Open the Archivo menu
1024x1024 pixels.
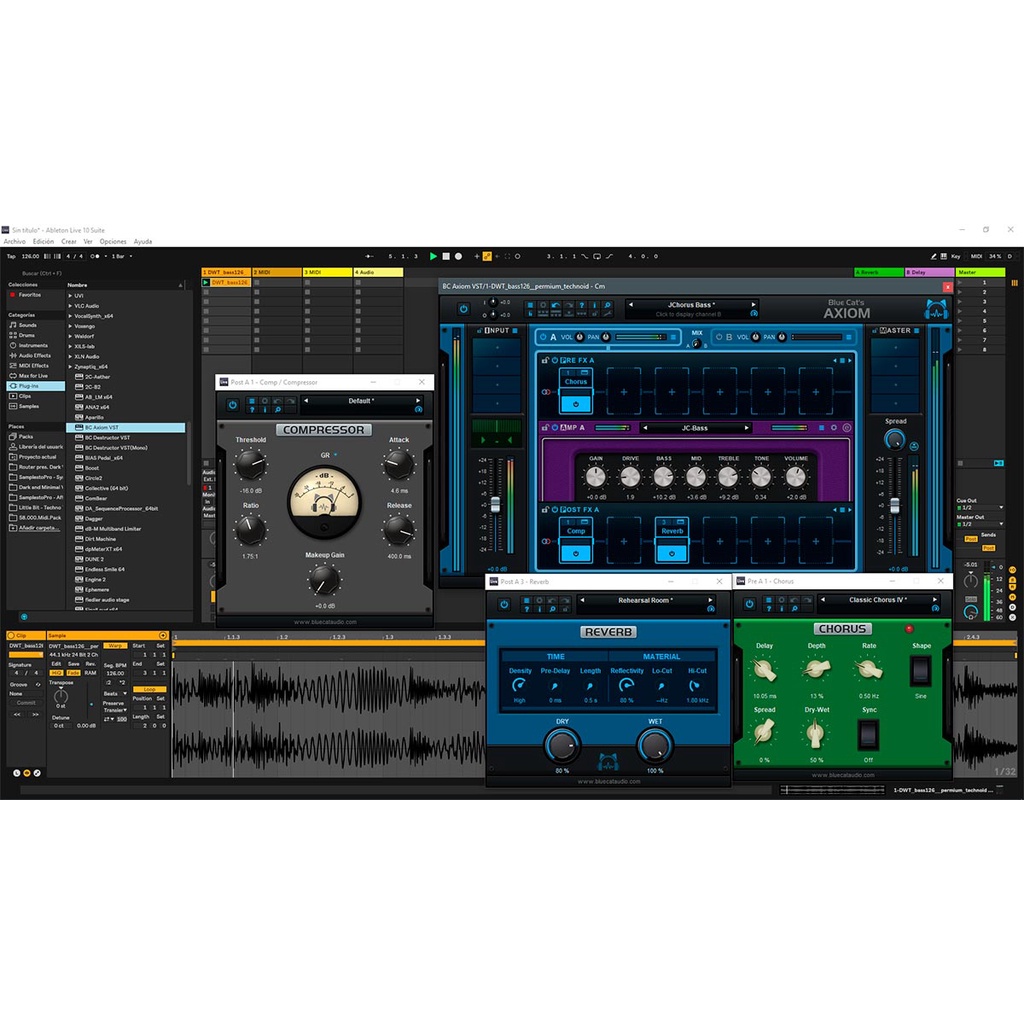tap(14, 242)
